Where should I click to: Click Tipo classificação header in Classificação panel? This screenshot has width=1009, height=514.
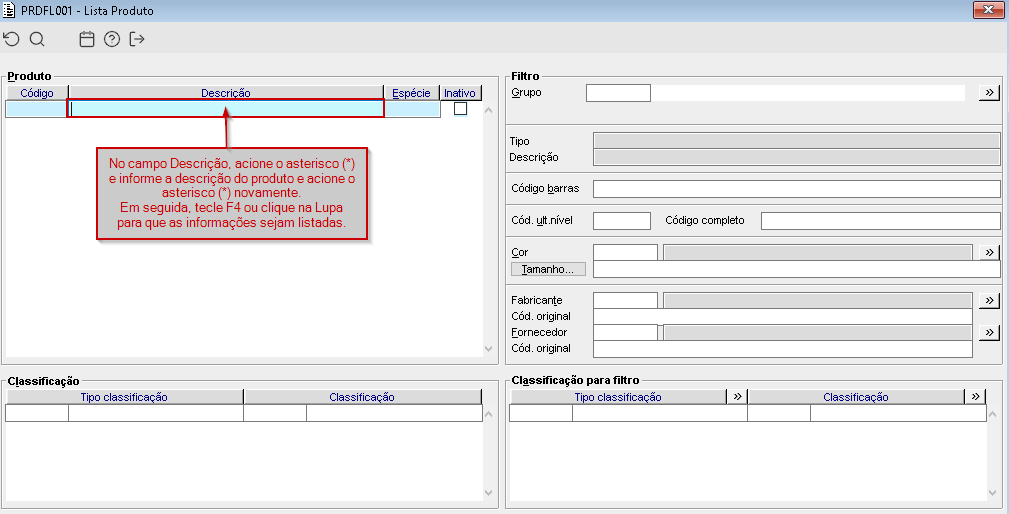(x=124, y=397)
